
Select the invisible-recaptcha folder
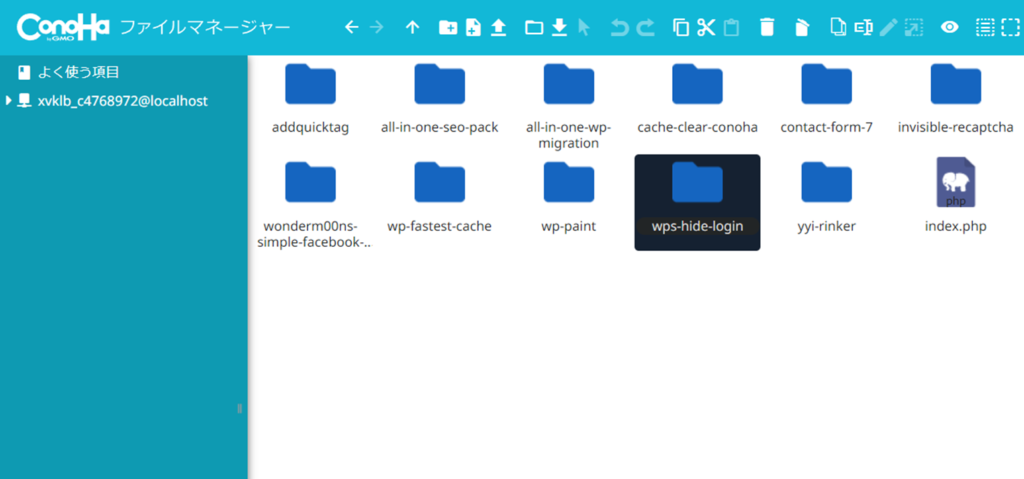(955, 99)
